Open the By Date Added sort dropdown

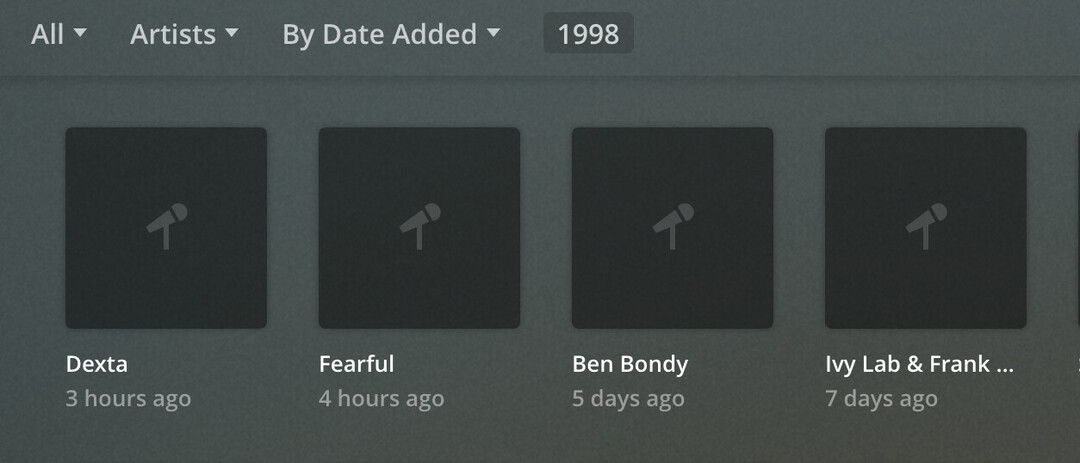pos(390,34)
